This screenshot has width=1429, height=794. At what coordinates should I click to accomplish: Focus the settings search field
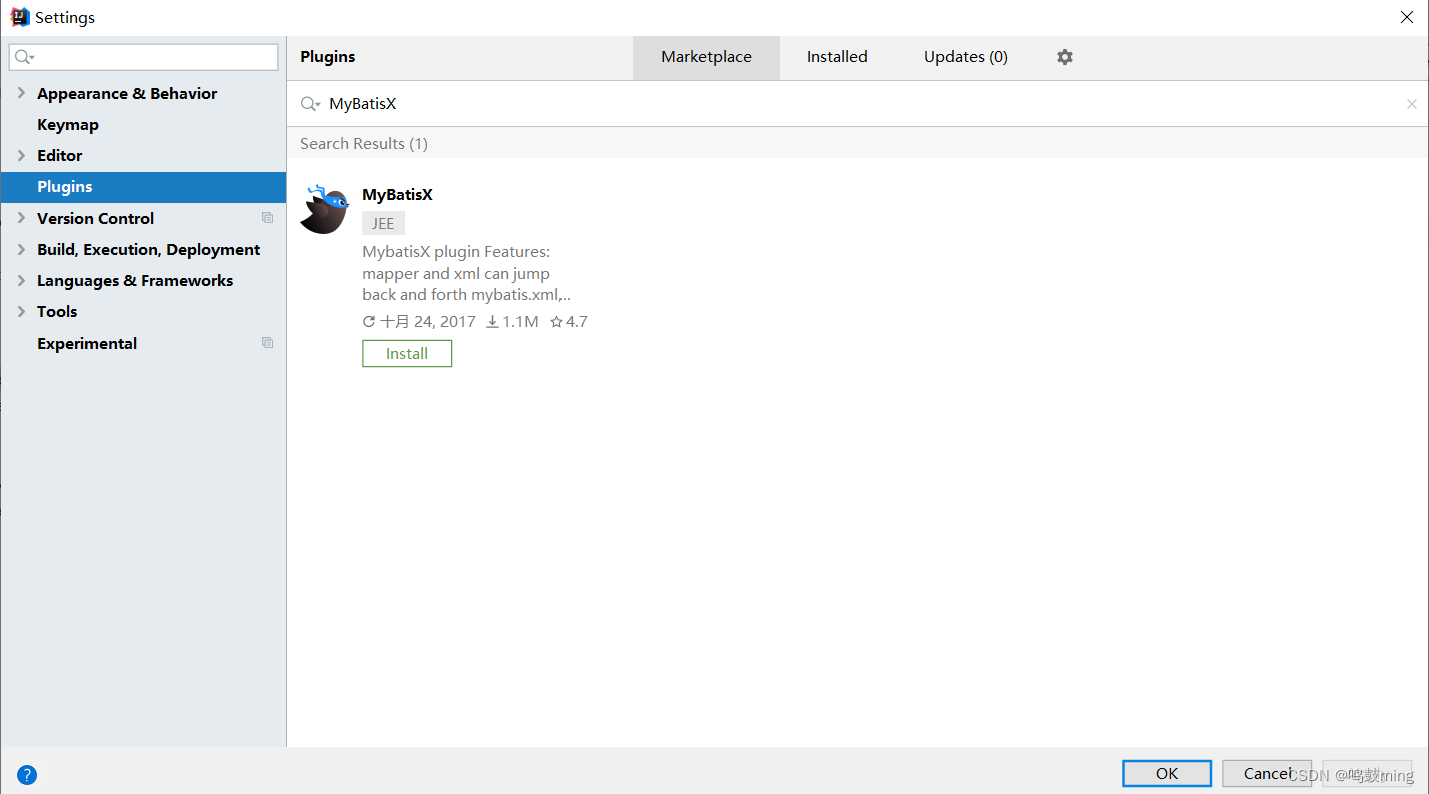coord(143,57)
